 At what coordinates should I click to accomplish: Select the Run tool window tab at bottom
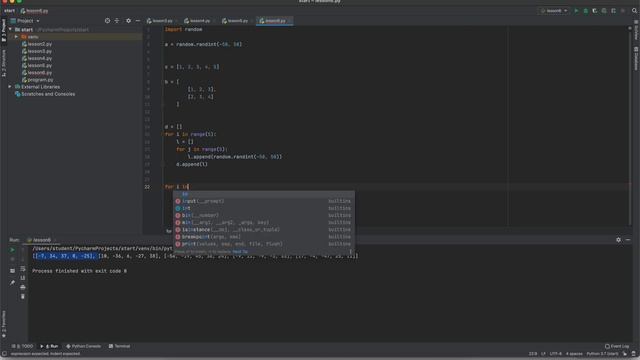click(x=49, y=346)
